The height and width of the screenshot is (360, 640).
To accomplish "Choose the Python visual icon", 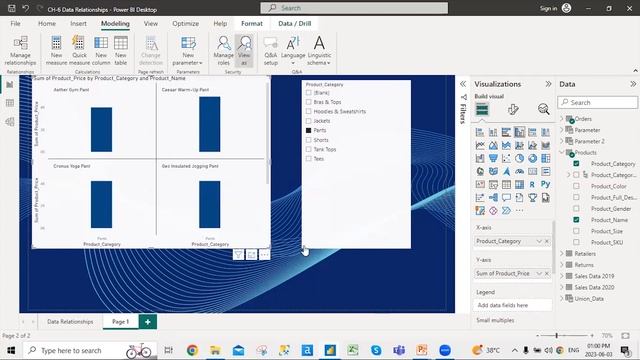I will pyautogui.click(x=545, y=184).
